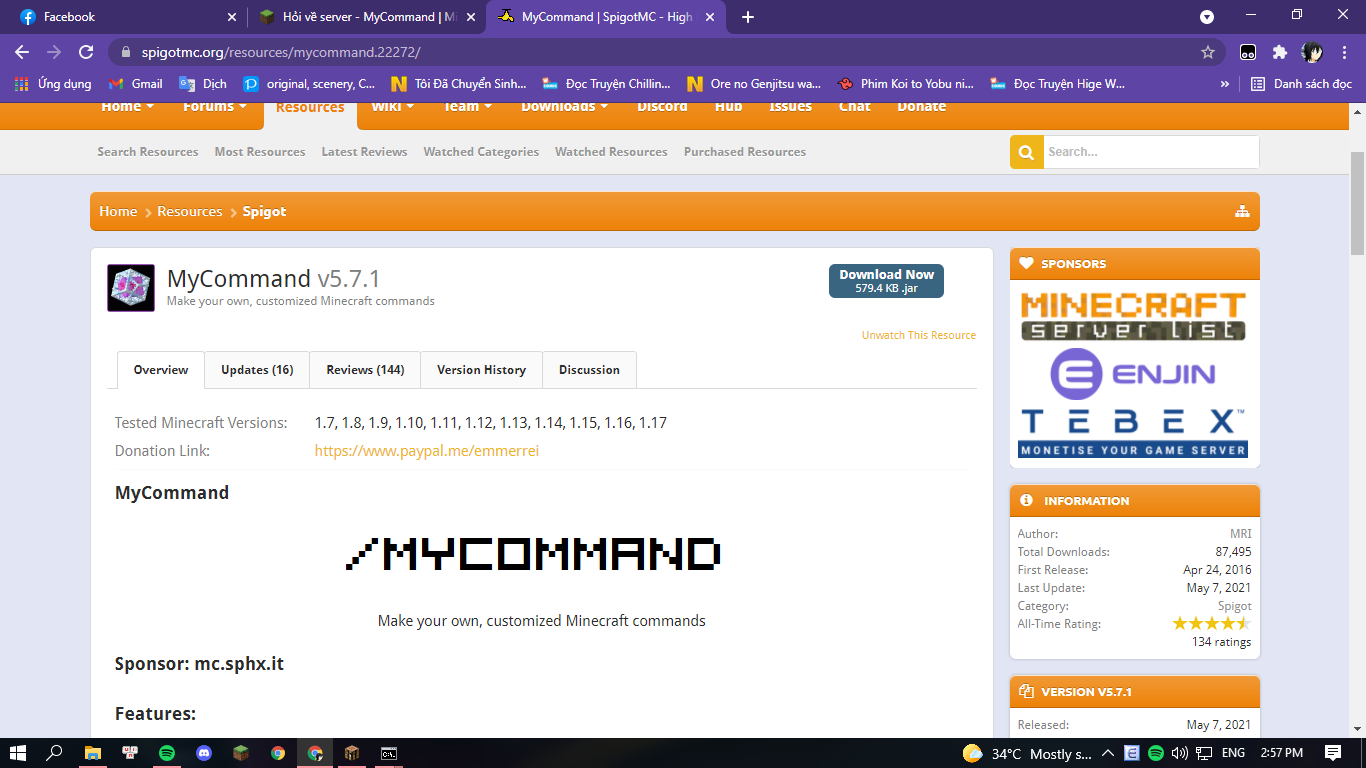Open the Chrome profile avatar
The image size is (1366, 768).
[x=1312, y=52]
